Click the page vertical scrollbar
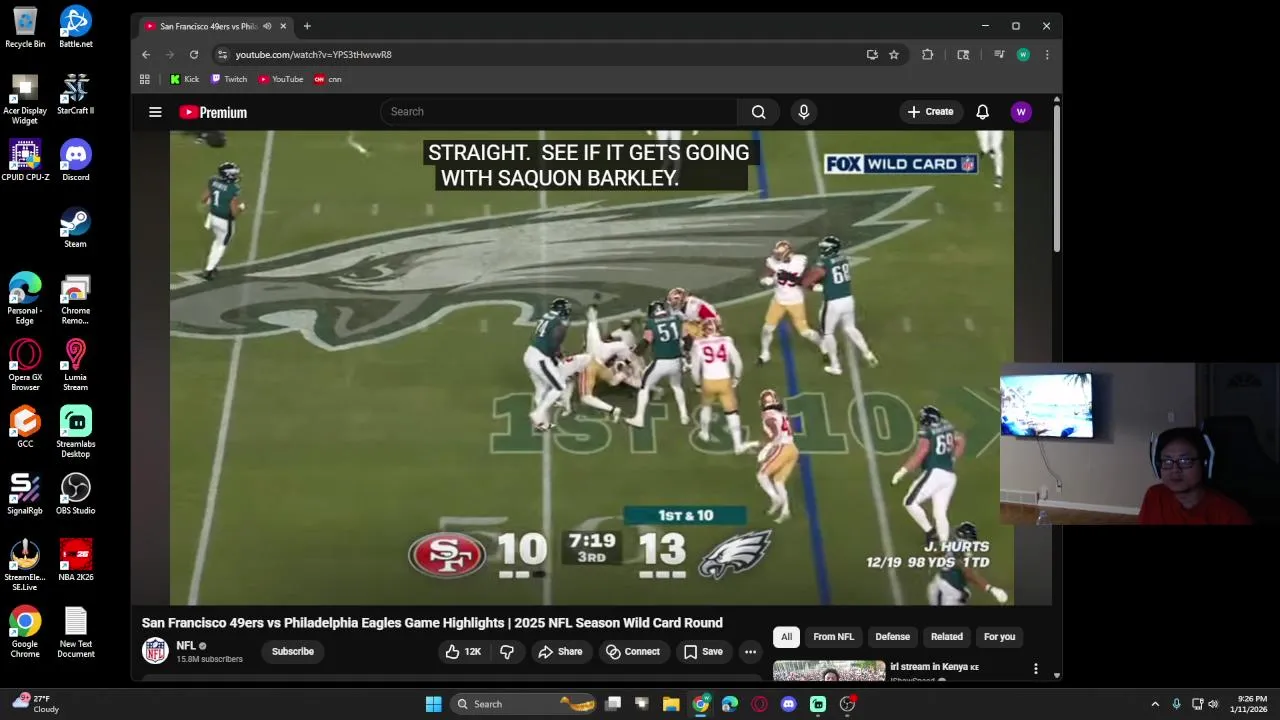 (x=1056, y=180)
